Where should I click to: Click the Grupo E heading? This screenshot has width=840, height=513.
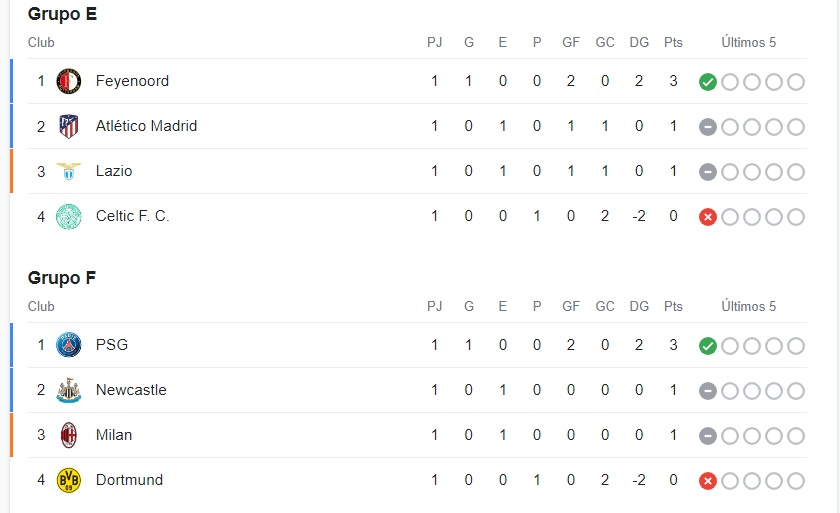tap(62, 14)
